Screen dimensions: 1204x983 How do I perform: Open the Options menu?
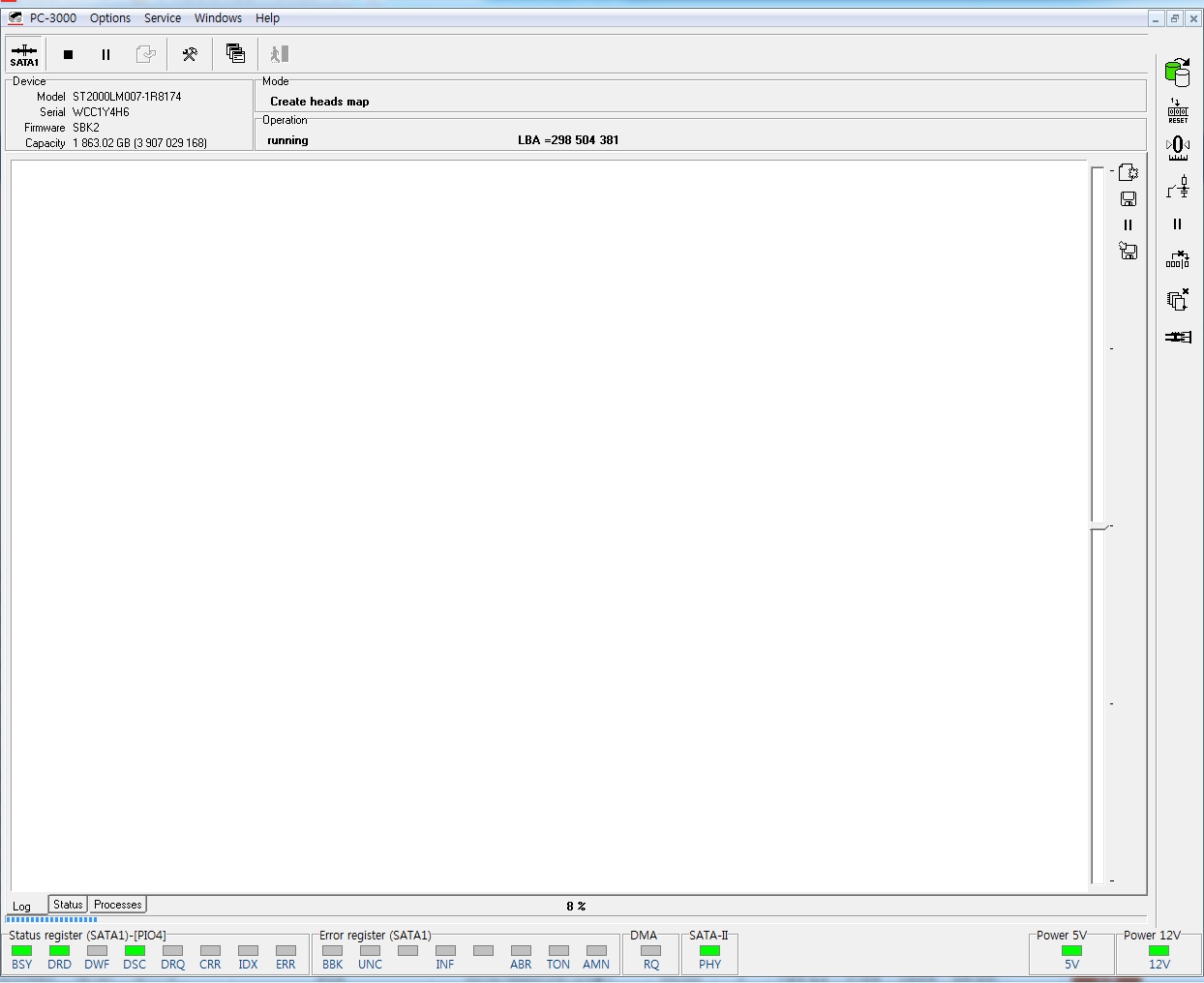(110, 18)
